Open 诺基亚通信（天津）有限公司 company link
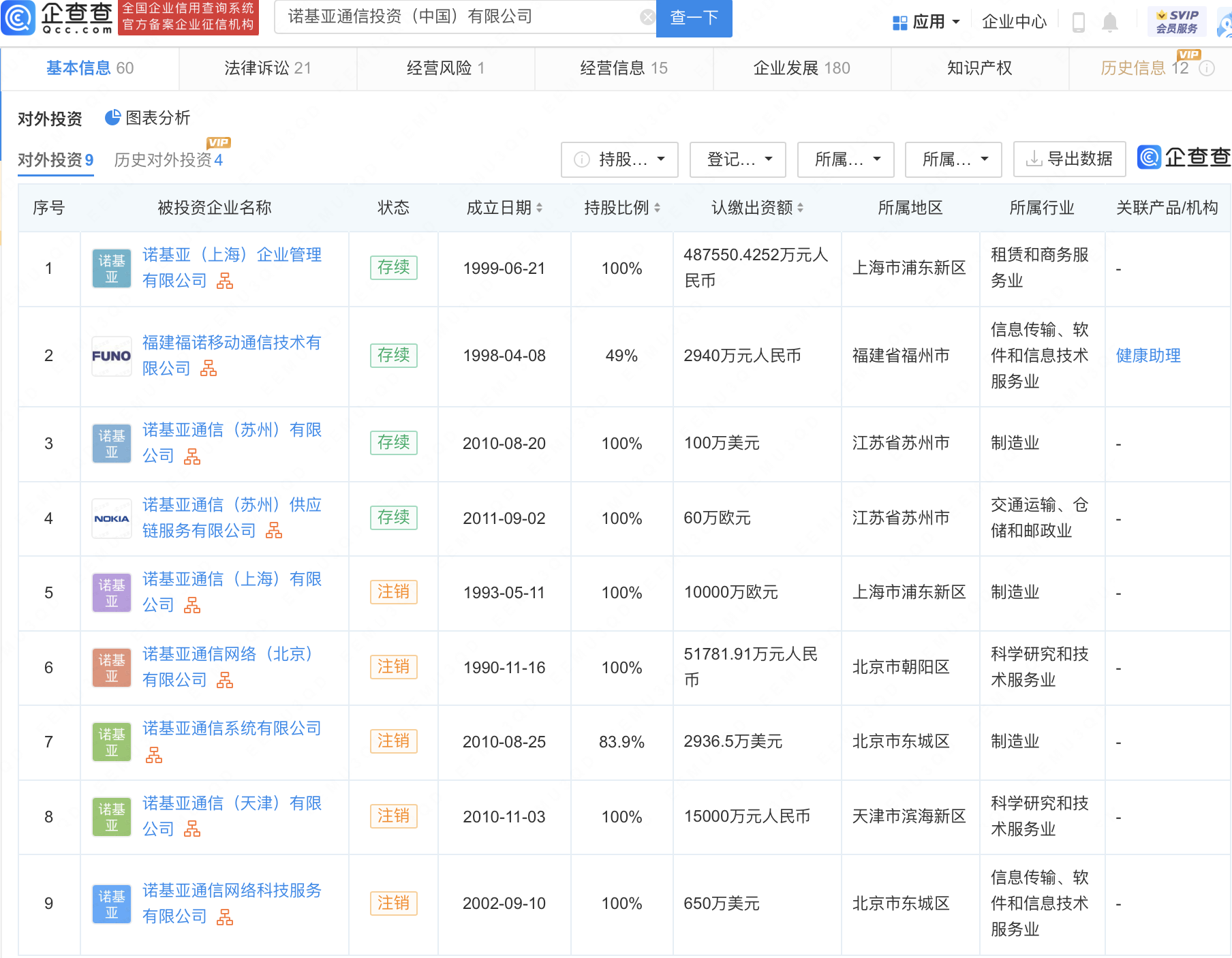 (x=232, y=816)
